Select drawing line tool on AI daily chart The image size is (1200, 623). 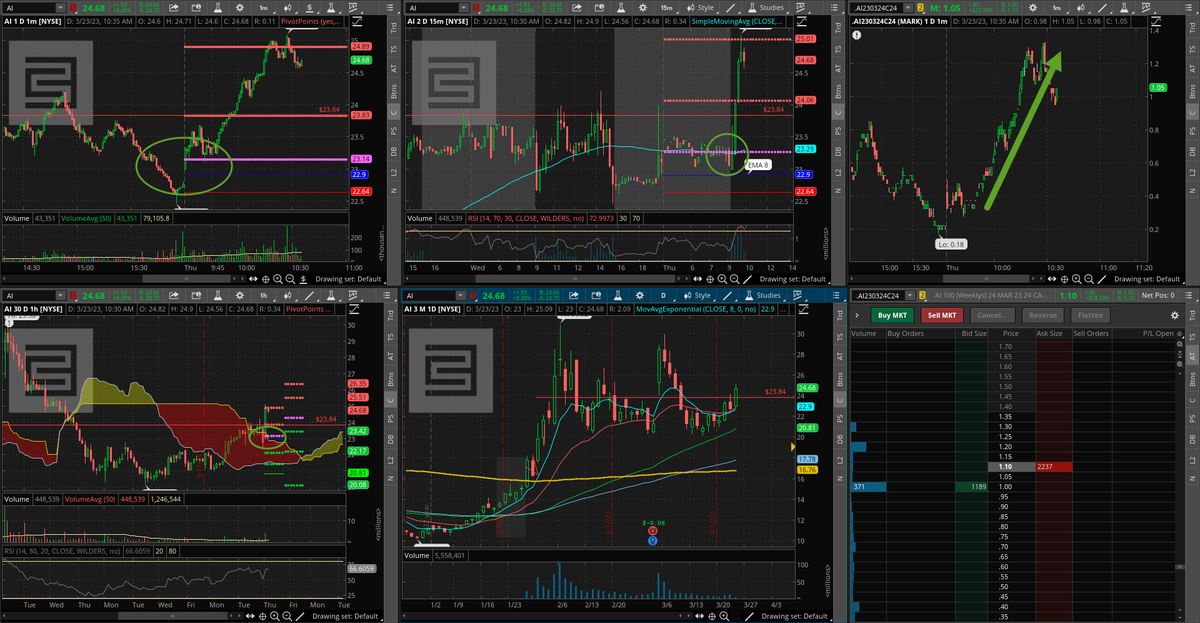pyautogui.click(x=727, y=295)
